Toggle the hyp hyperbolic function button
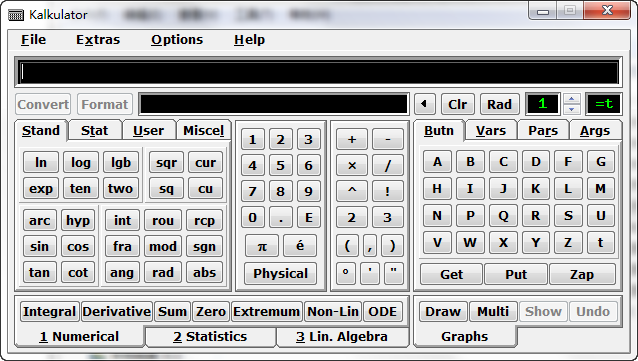The height and width of the screenshot is (361, 638). (78, 220)
